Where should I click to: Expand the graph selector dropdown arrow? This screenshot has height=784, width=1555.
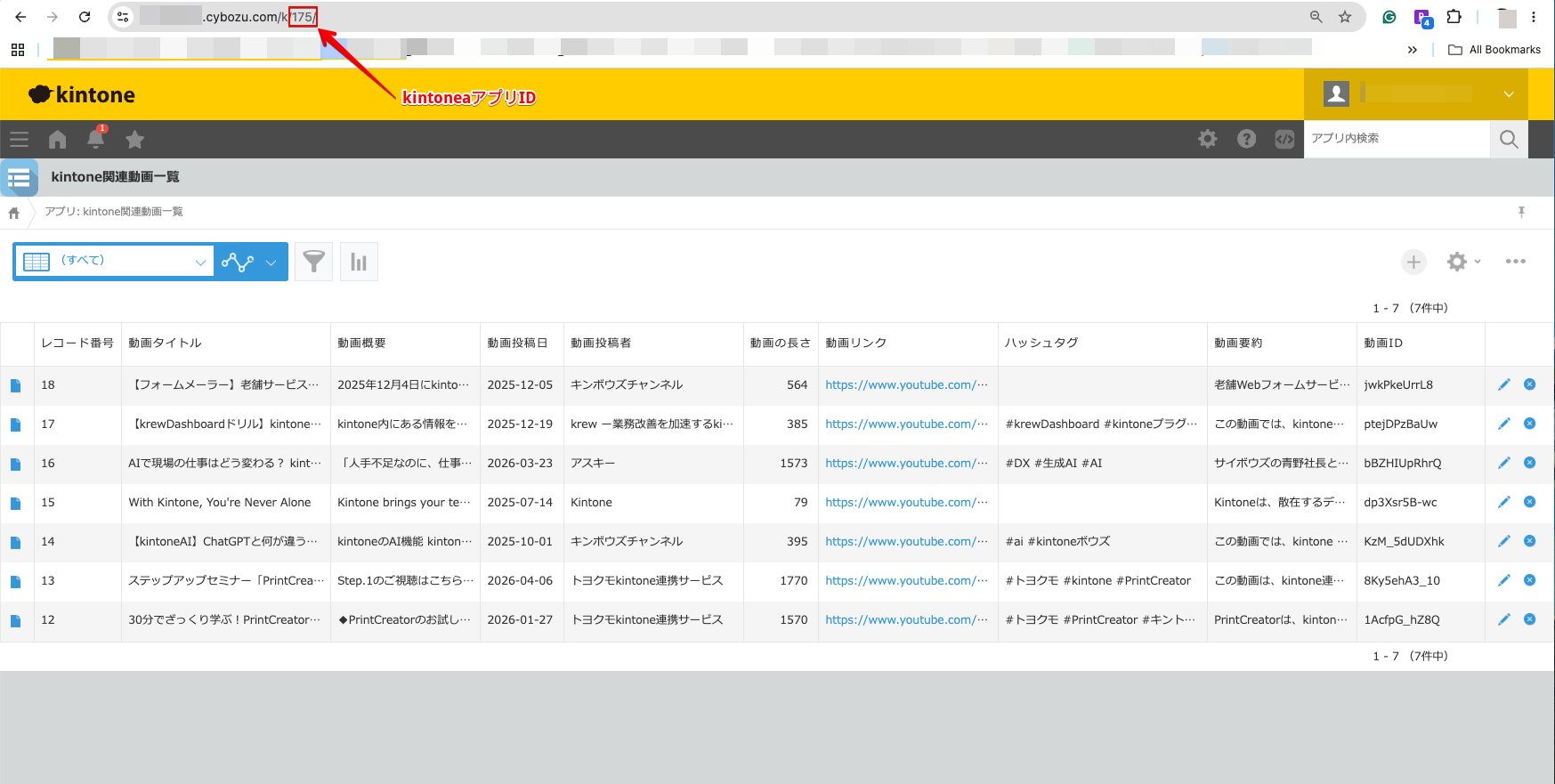coord(271,263)
